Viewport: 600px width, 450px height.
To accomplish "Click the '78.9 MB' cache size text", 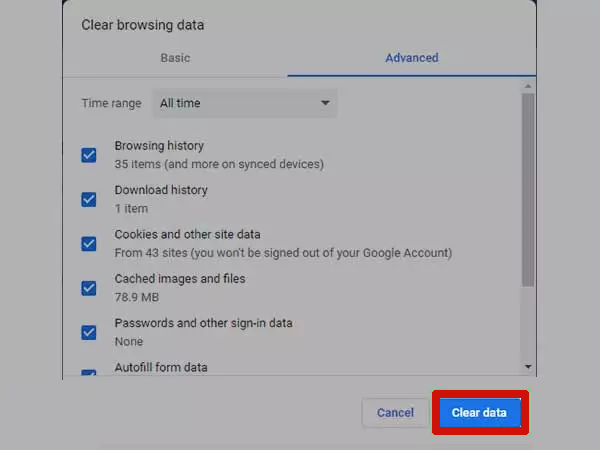I will (137, 297).
